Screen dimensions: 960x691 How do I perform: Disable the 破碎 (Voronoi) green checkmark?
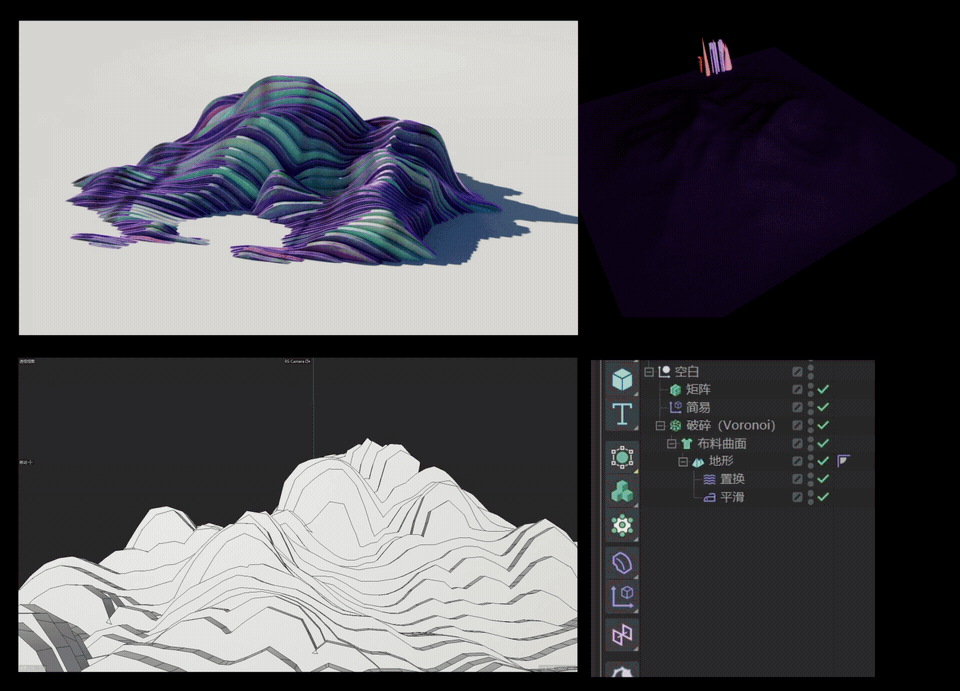tap(823, 425)
